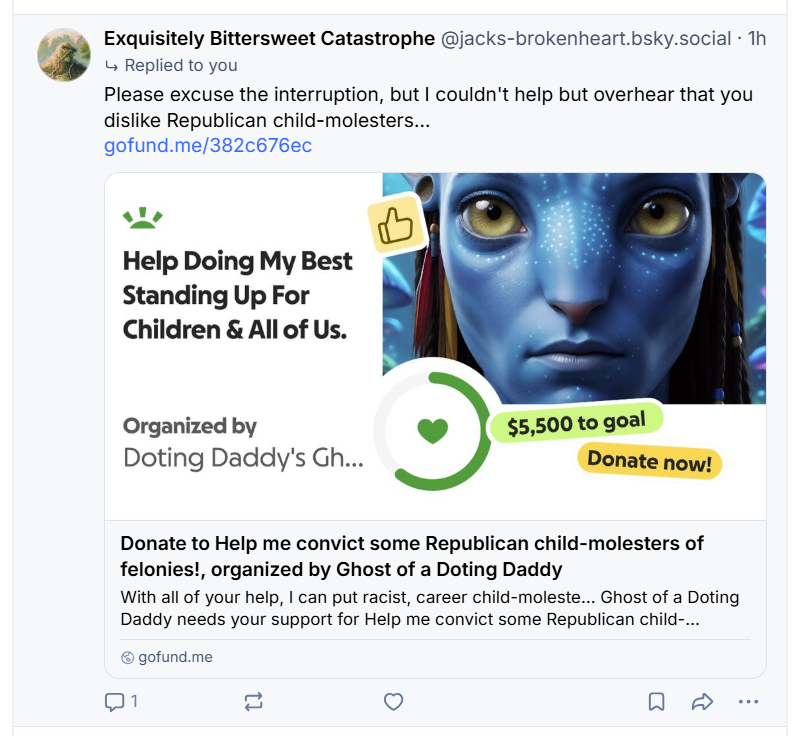
Task: Click the green GoFundMe sunburst logo
Action: pyautogui.click(x=142, y=217)
